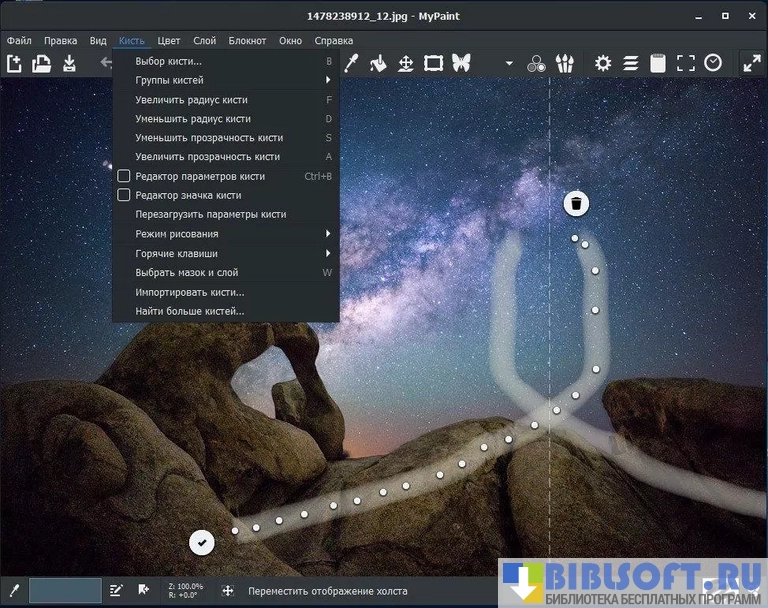
Task: Expand the Группы кистей submenu
Action: coord(225,80)
